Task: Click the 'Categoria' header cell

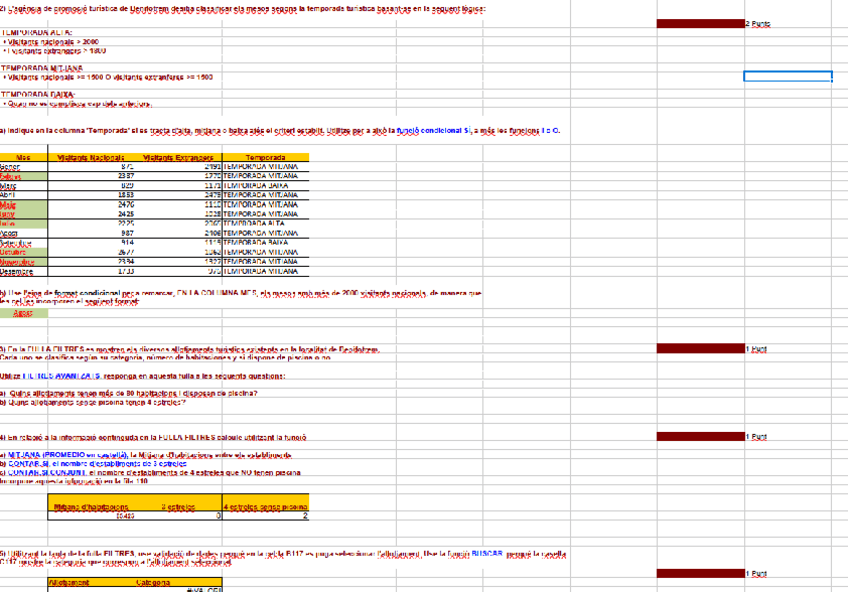Action: tap(152, 581)
